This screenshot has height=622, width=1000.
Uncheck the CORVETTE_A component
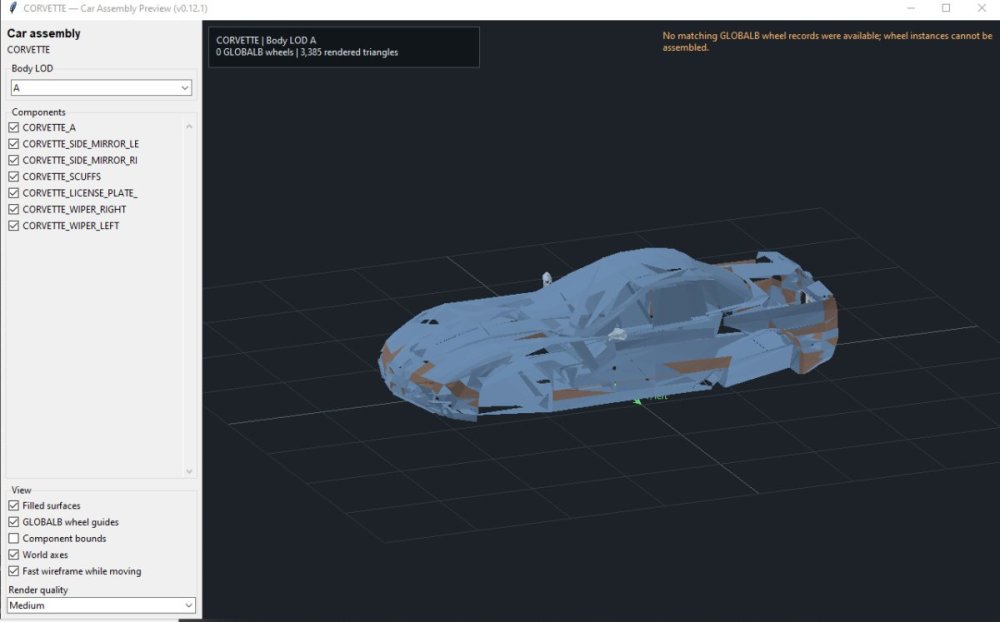click(13, 128)
